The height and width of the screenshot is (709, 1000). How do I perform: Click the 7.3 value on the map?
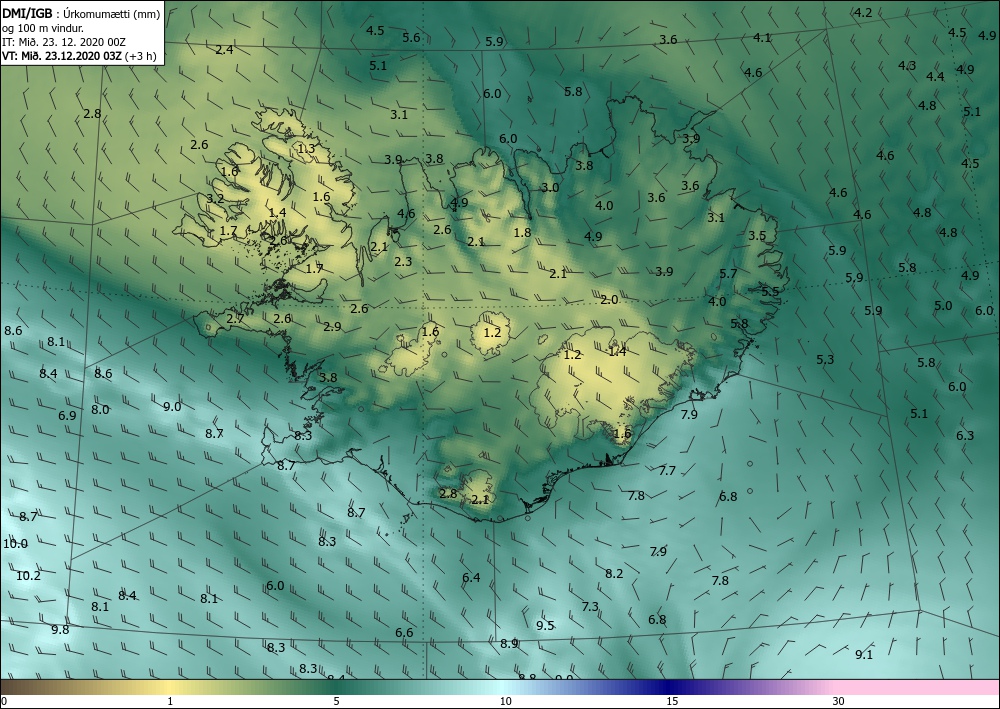(x=591, y=606)
